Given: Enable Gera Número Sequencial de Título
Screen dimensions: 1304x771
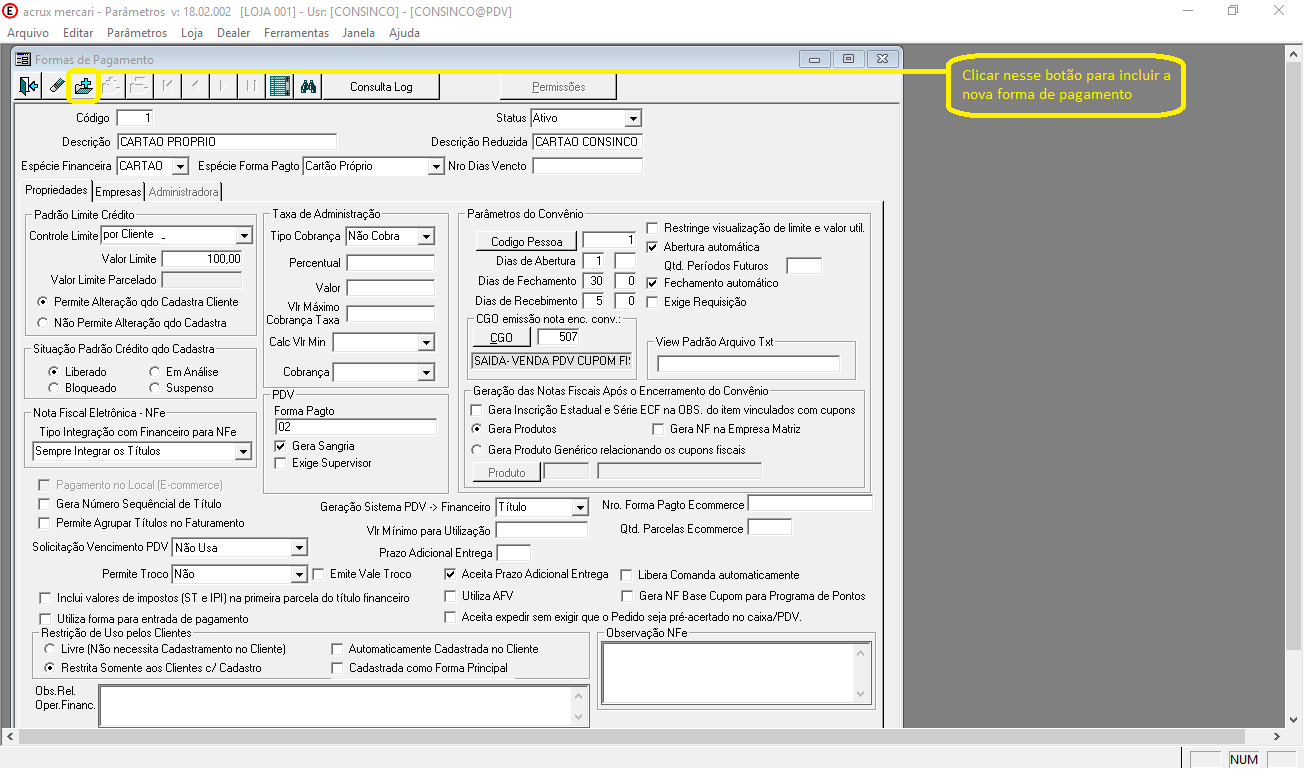Looking at the screenshot, I should click(44, 504).
